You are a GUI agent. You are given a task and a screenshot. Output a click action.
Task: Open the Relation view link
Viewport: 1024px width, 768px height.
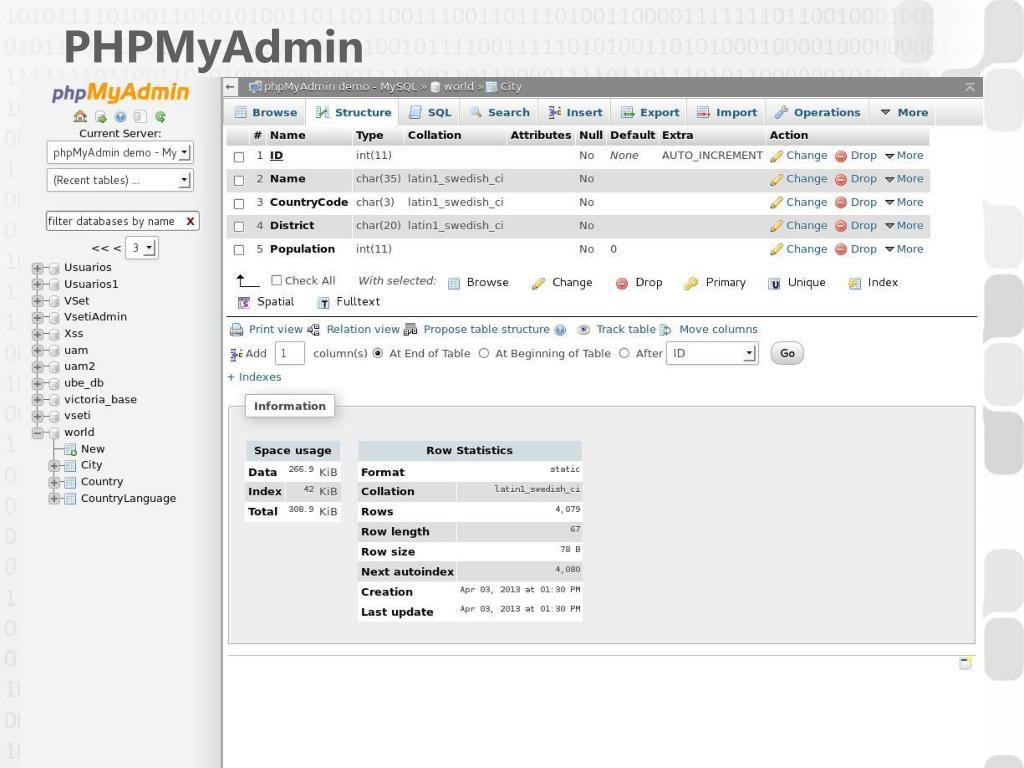pos(363,329)
